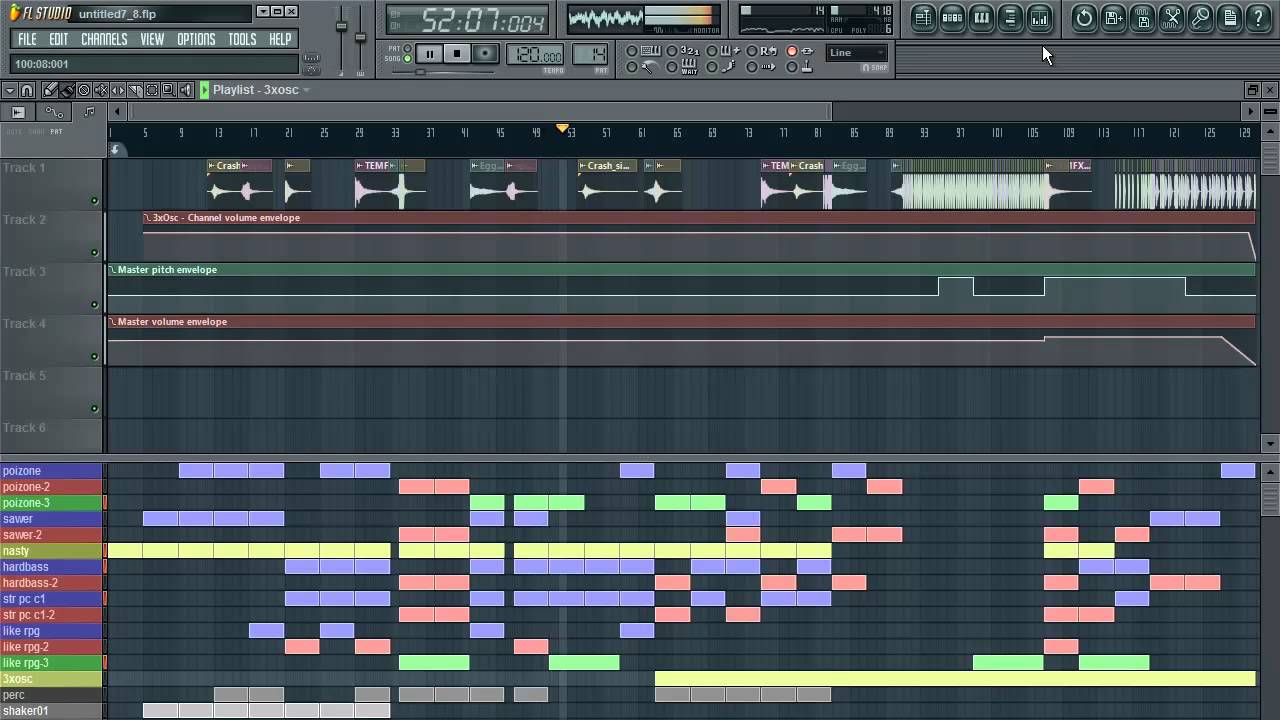
Task: Select SONG playback mode
Action: 408,58
